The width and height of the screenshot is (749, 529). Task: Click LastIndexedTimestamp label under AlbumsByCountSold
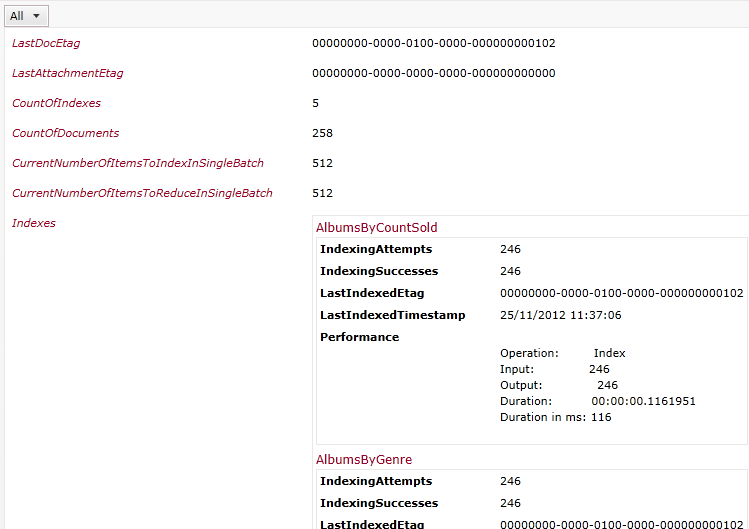[393, 315]
